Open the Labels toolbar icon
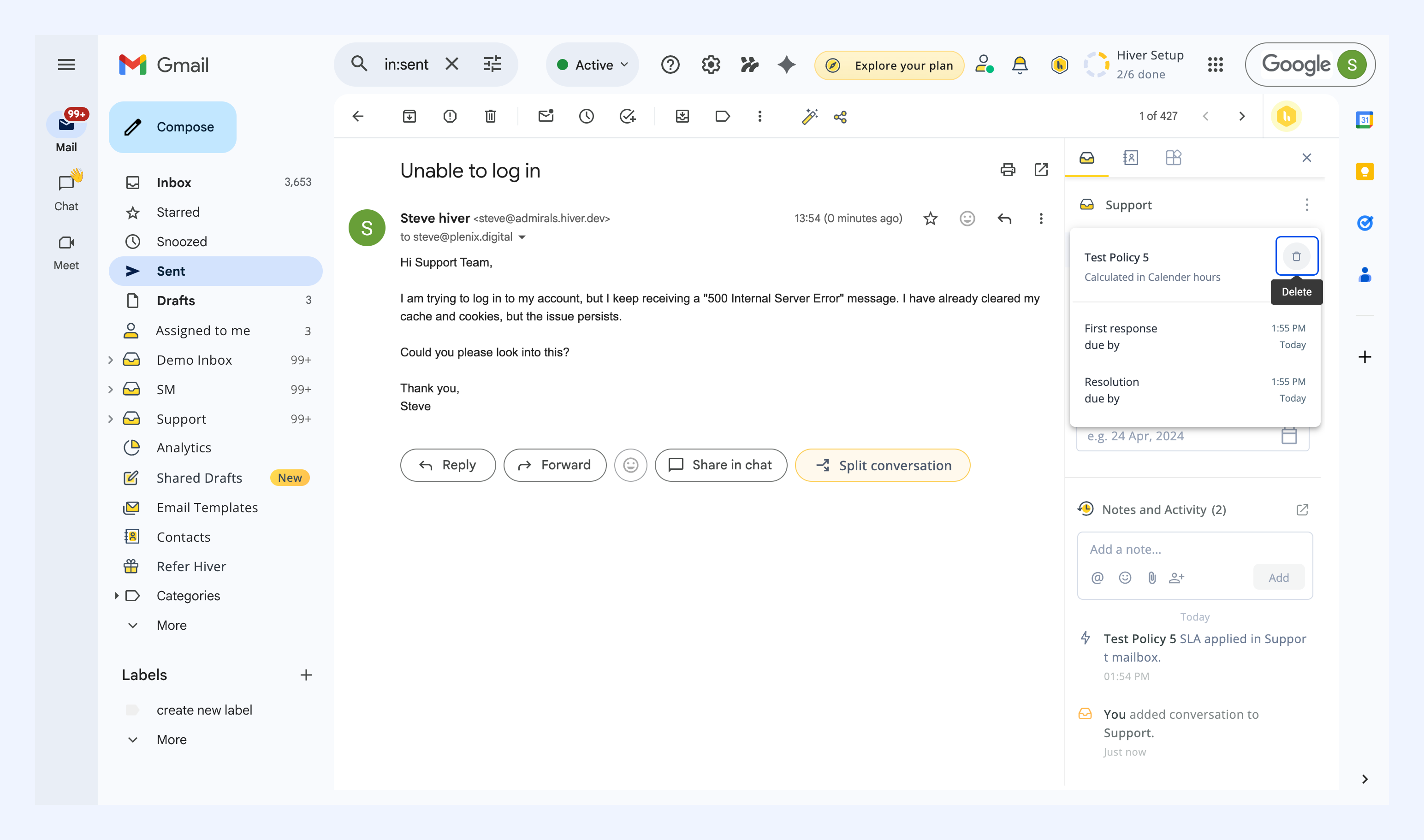Viewport: 1424px width, 840px height. pyautogui.click(x=723, y=117)
